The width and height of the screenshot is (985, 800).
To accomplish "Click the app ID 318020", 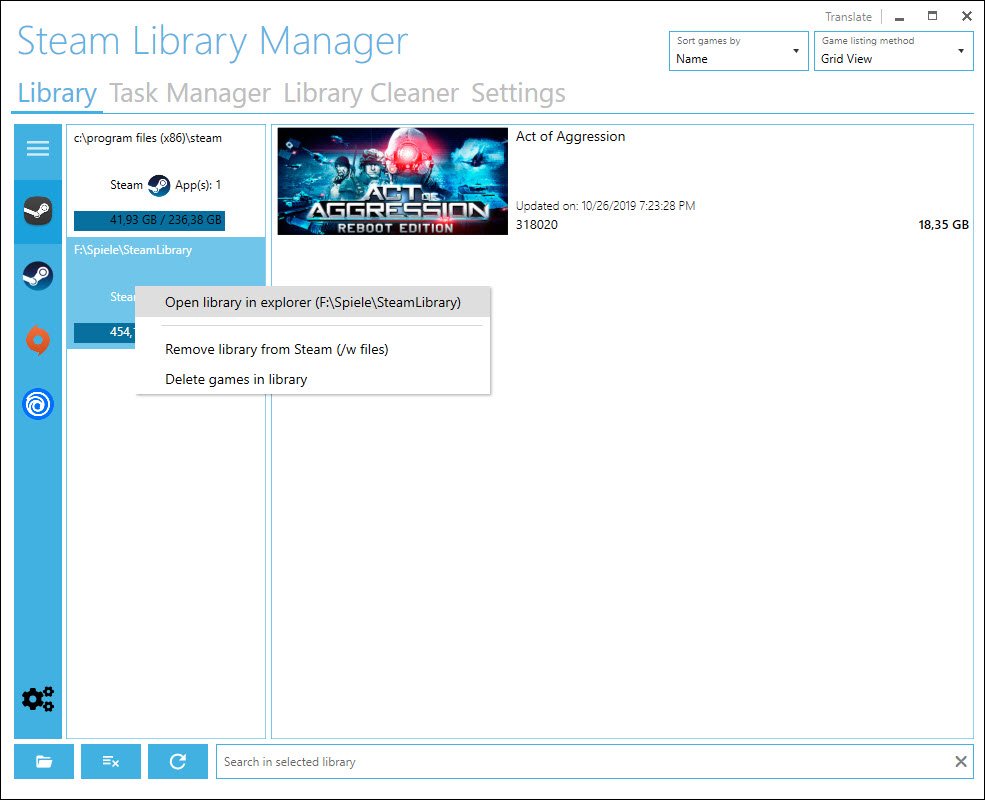I will coord(536,225).
